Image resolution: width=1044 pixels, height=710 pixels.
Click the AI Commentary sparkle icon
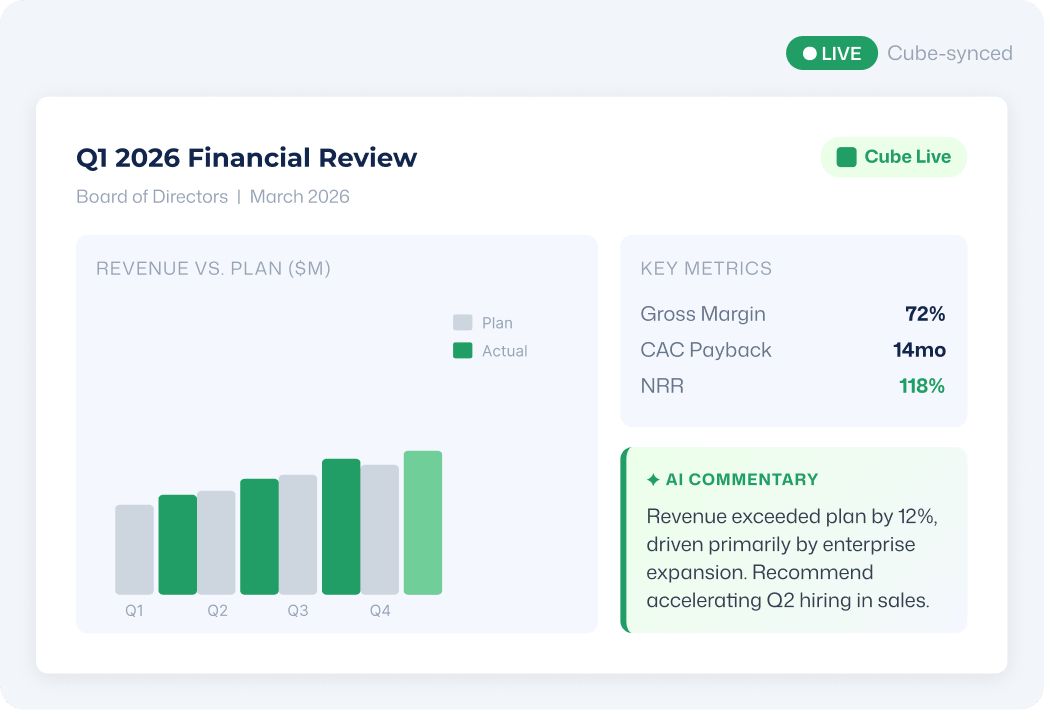pos(653,480)
